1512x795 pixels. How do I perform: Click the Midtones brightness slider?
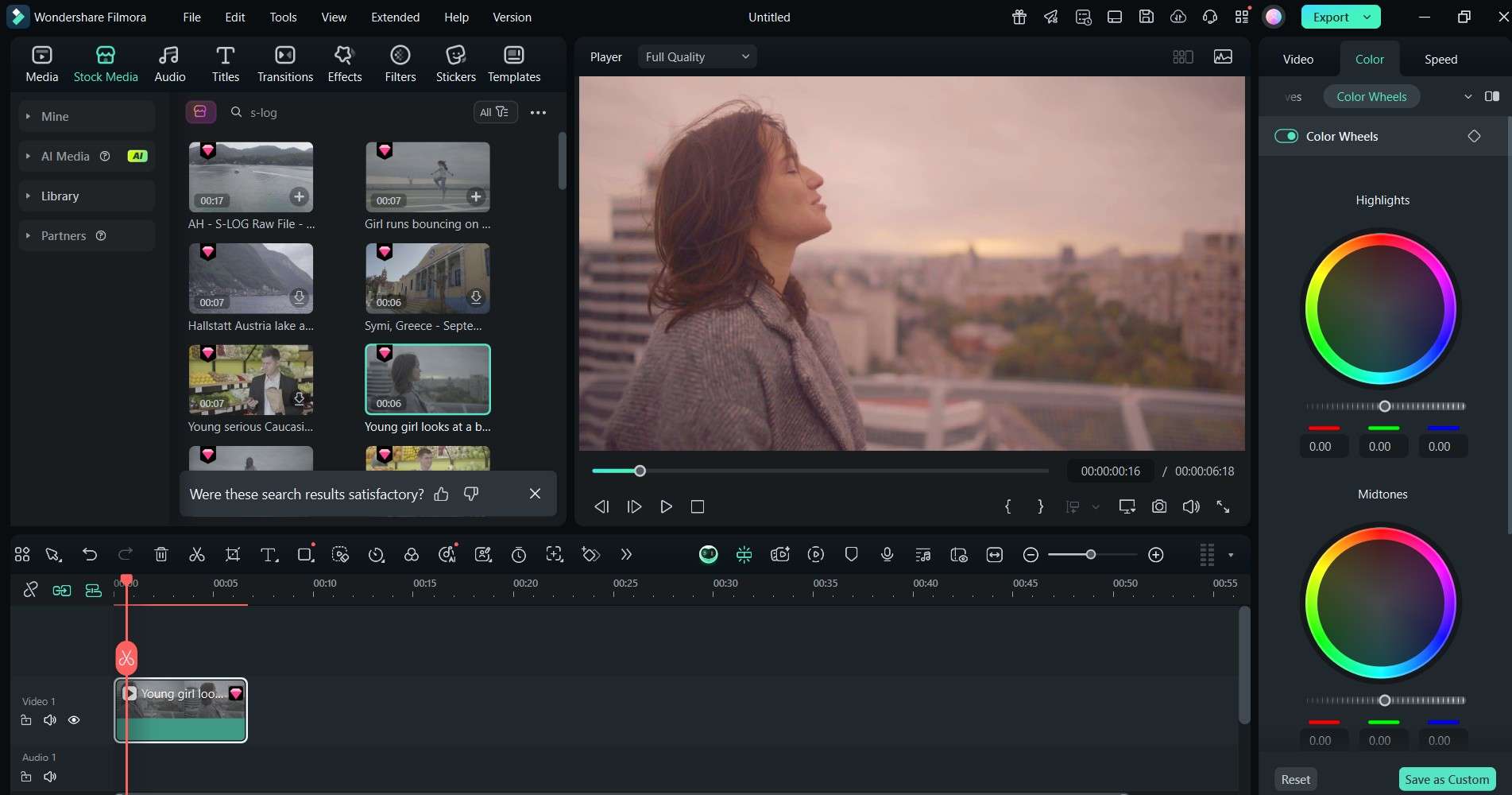(x=1385, y=700)
